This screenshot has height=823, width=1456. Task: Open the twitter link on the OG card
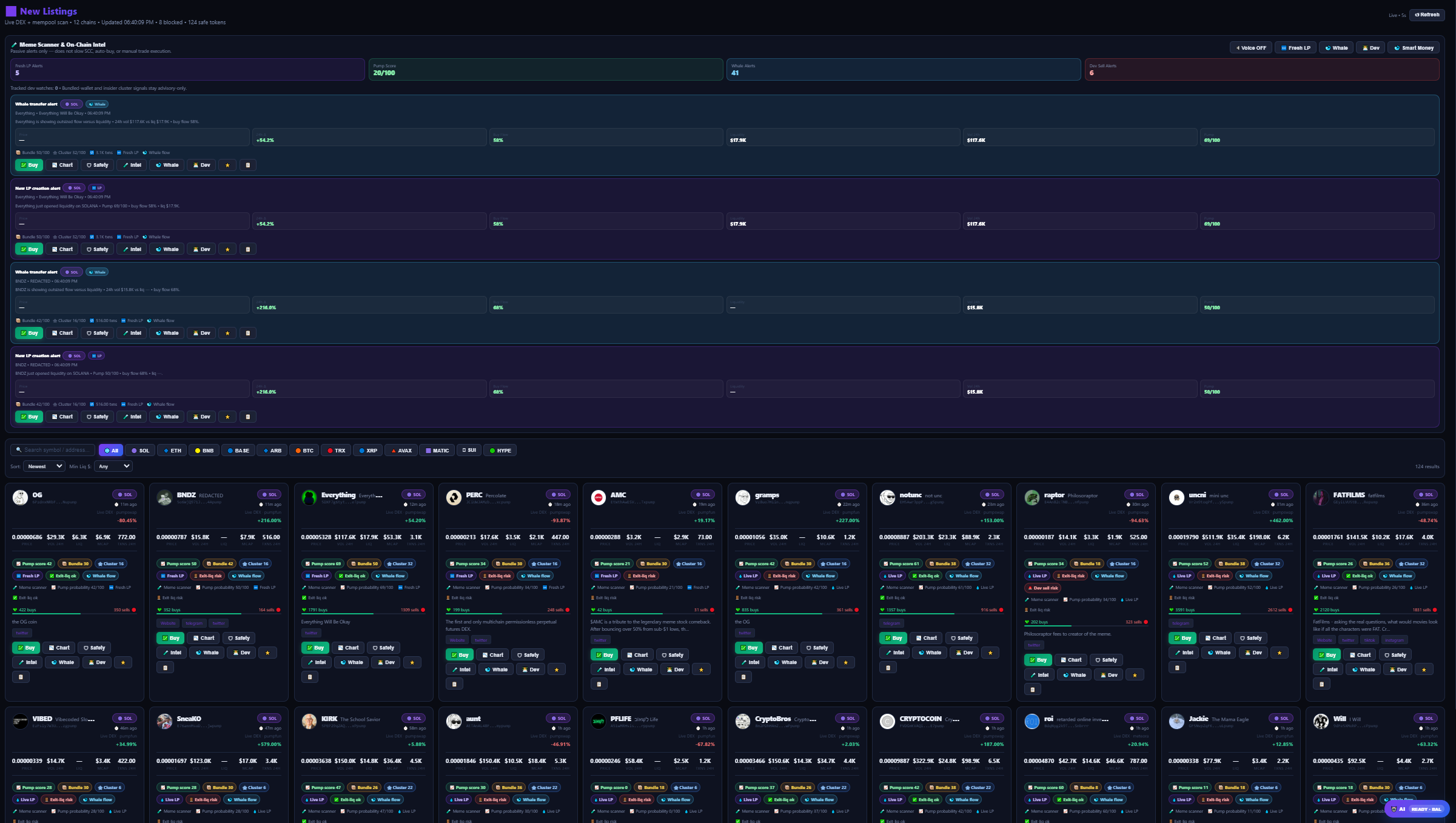tap(22, 633)
